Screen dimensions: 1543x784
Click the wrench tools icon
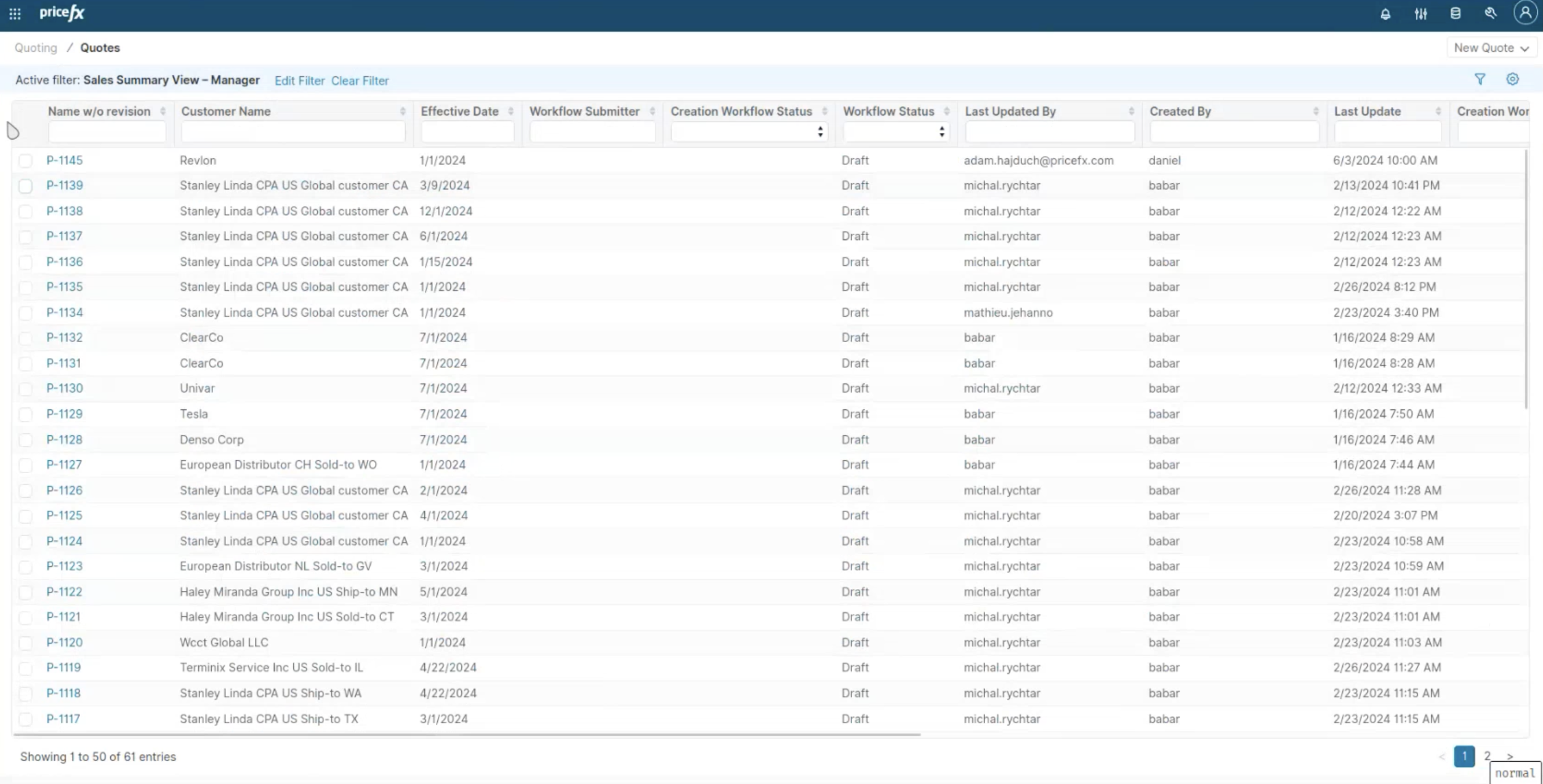(1490, 14)
